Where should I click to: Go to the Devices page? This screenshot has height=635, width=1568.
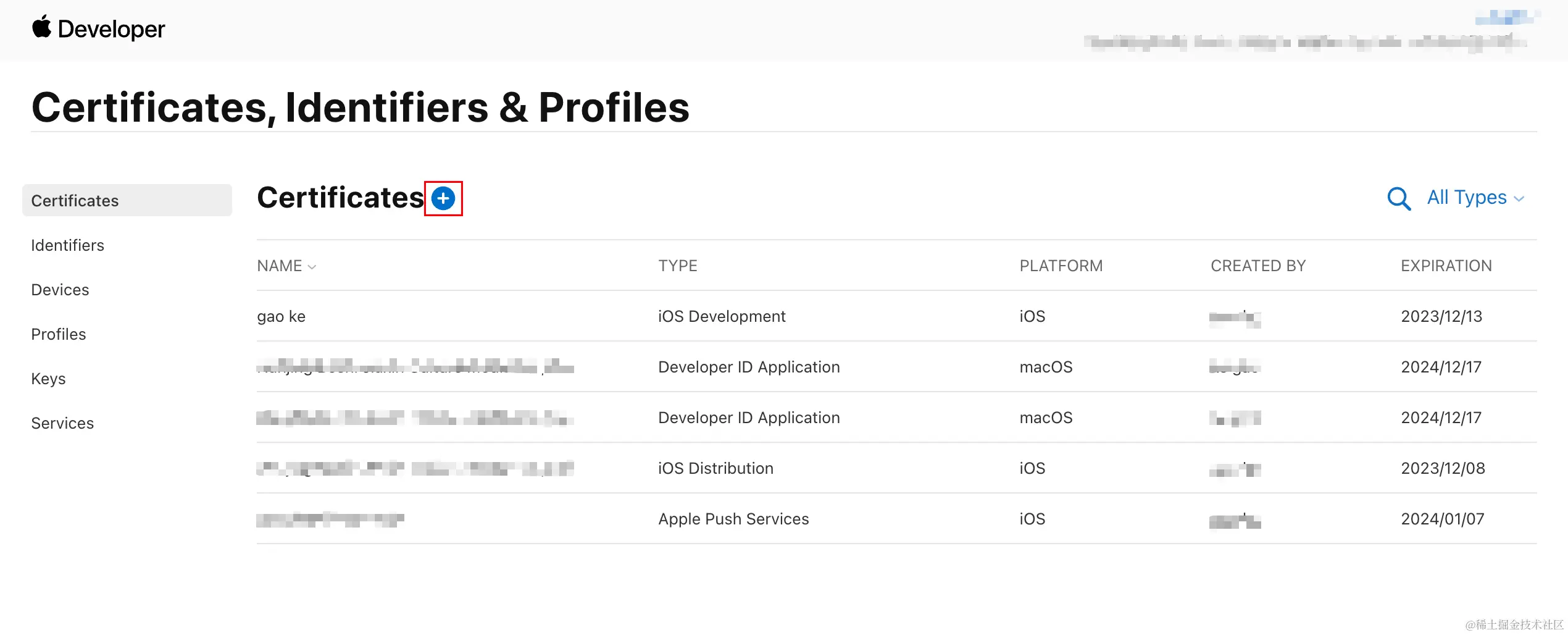59,289
